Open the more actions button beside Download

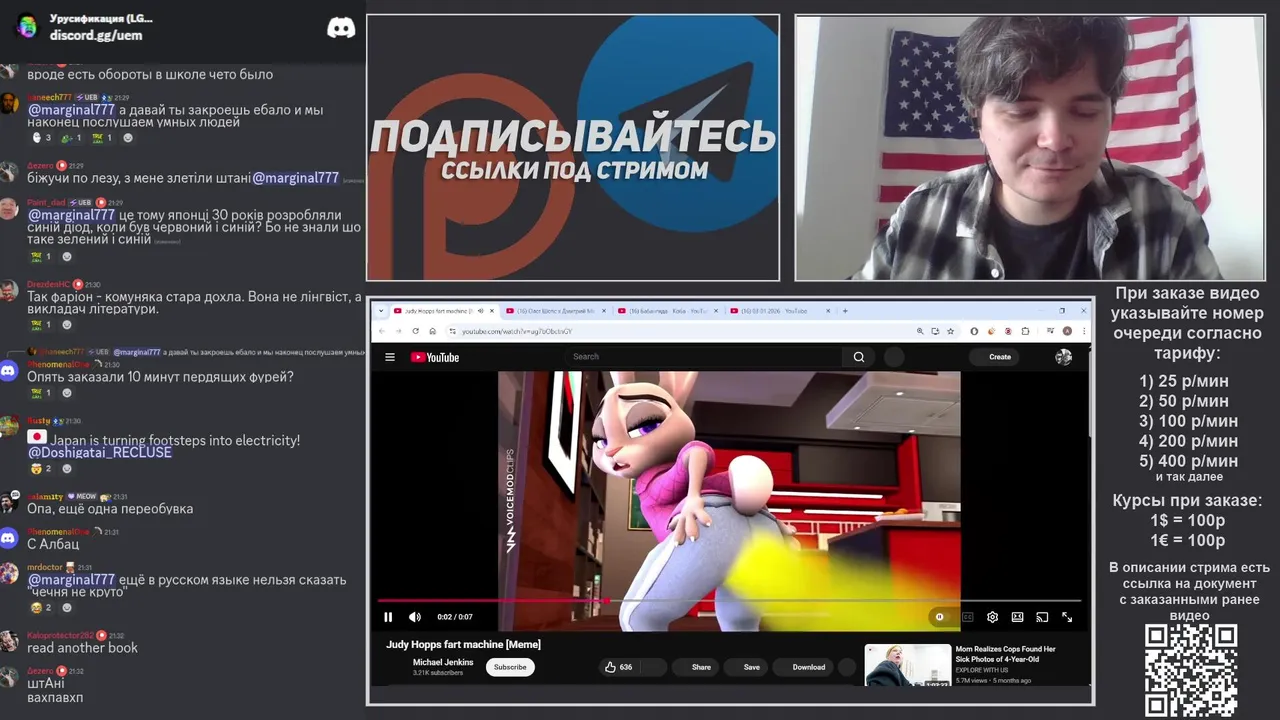[x=847, y=667]
